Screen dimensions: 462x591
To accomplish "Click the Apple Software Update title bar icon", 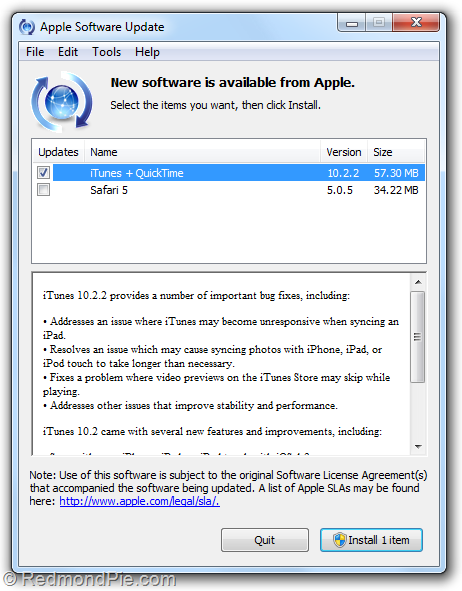I will (x=27, y=27).
